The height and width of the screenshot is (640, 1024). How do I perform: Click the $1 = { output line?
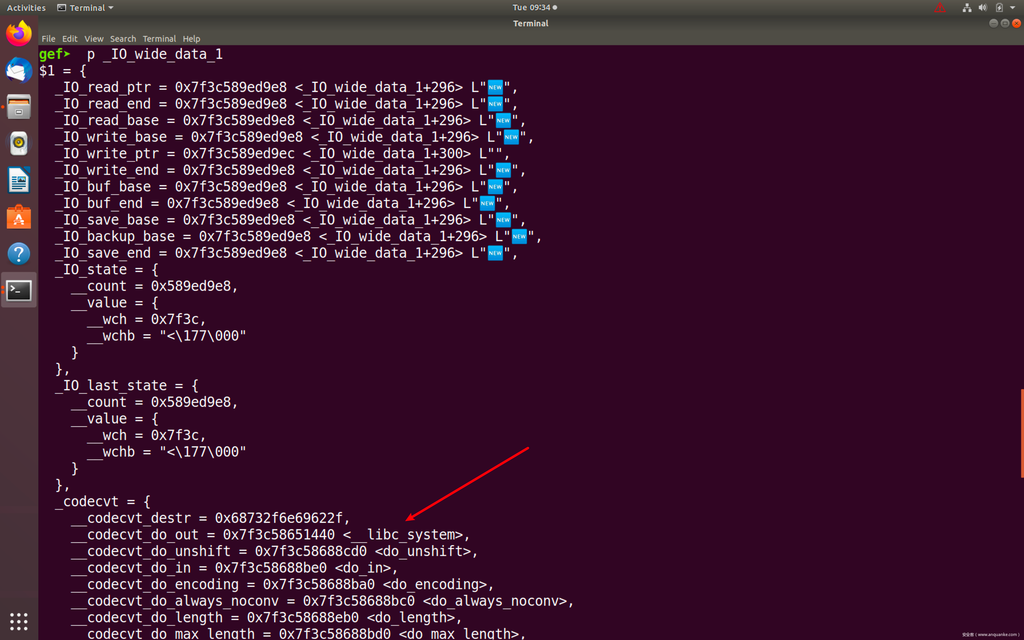63,71
